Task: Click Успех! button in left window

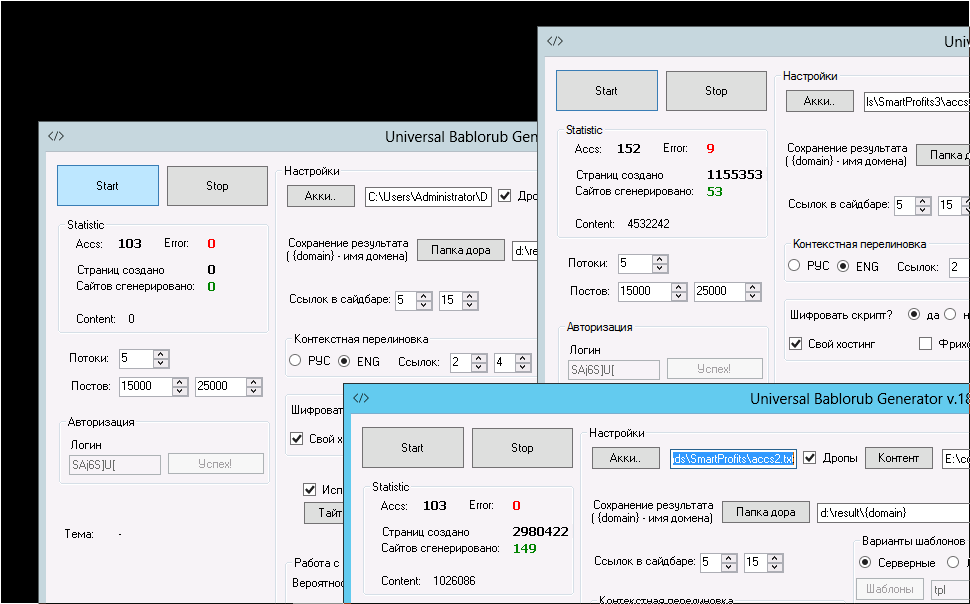Action: coord(215,464)
